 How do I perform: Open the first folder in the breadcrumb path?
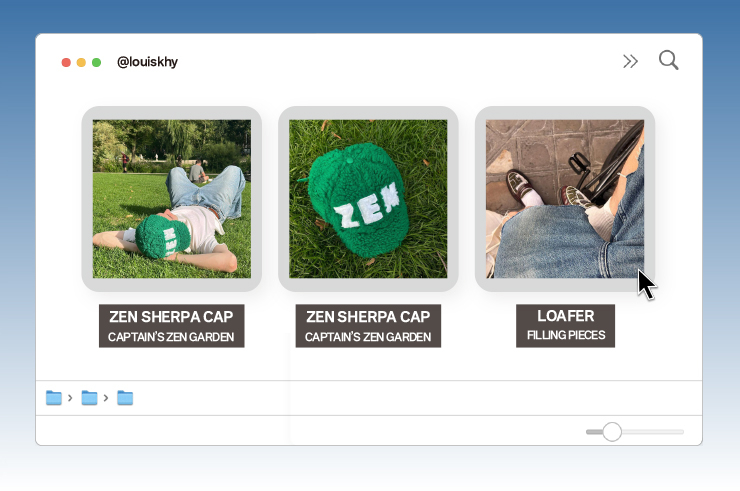[x=54, y=398]
